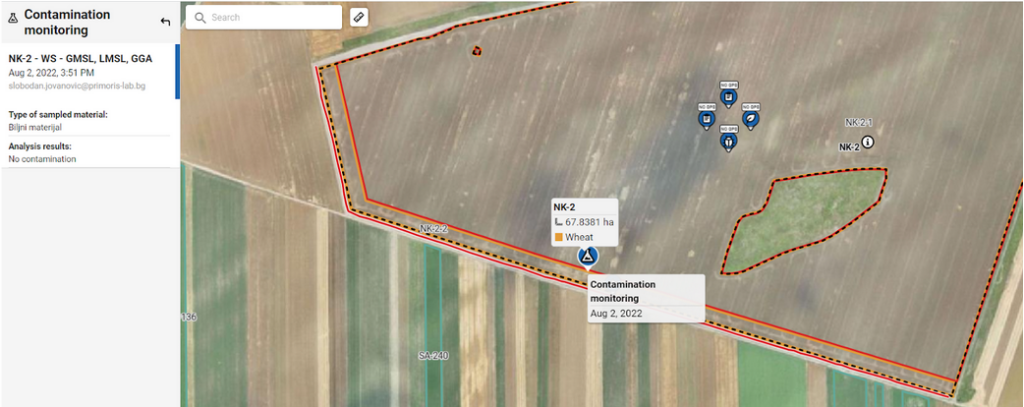The image size is (1024, 407).
Task: Focus the Search input field
Action: pos(264,18)
